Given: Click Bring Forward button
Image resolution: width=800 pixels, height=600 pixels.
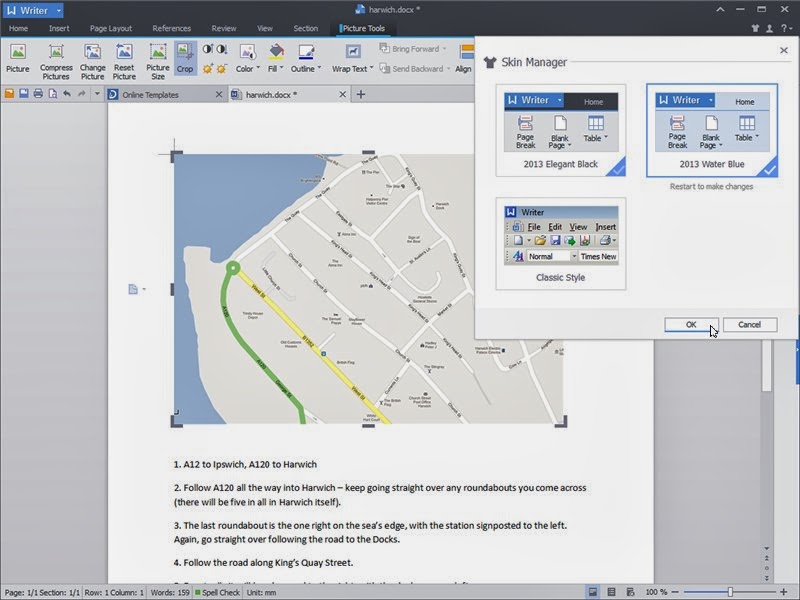Looking at the screenshot, I should coord(413,49).
